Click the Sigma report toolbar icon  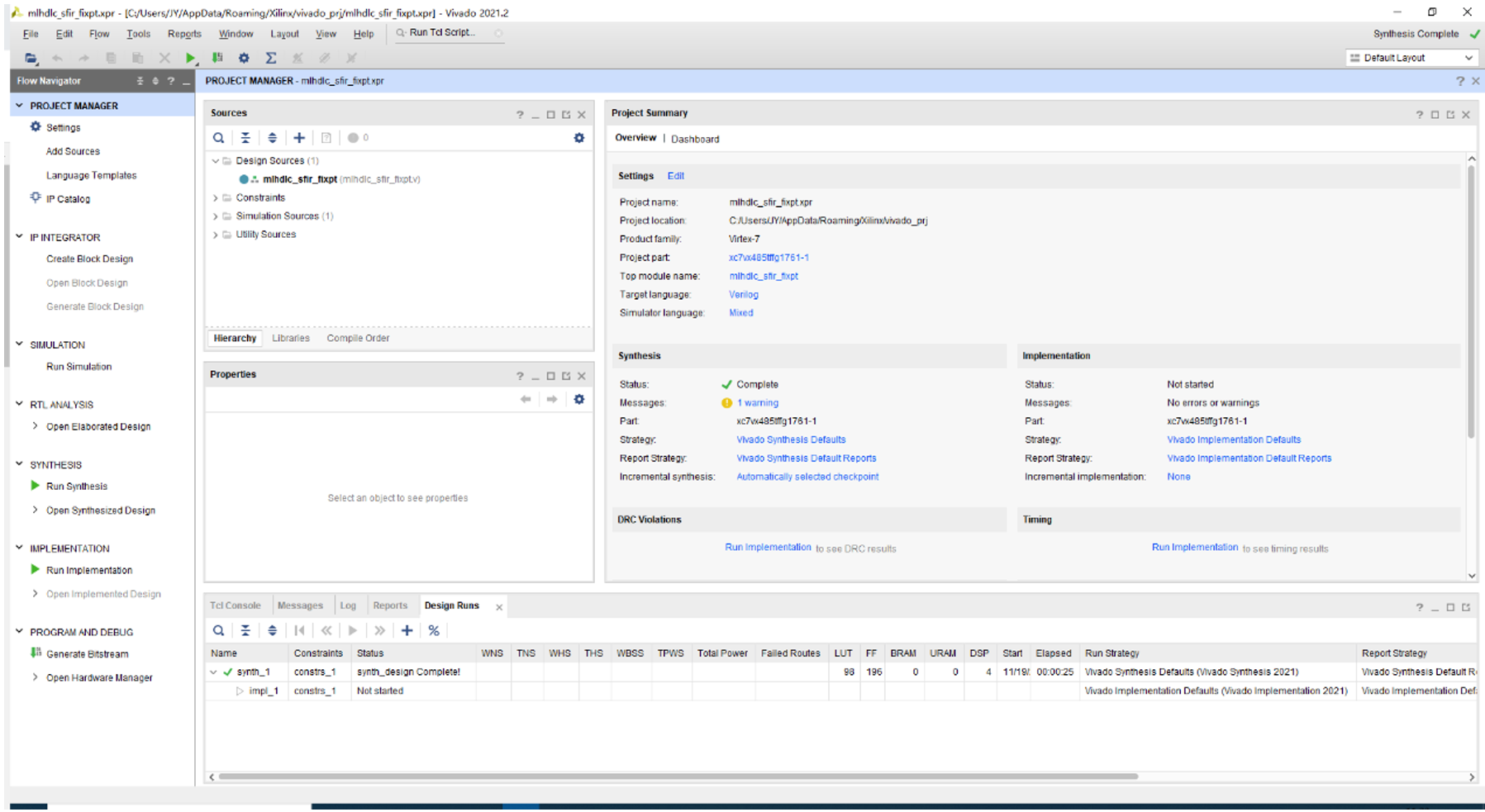tap(270, 58)
